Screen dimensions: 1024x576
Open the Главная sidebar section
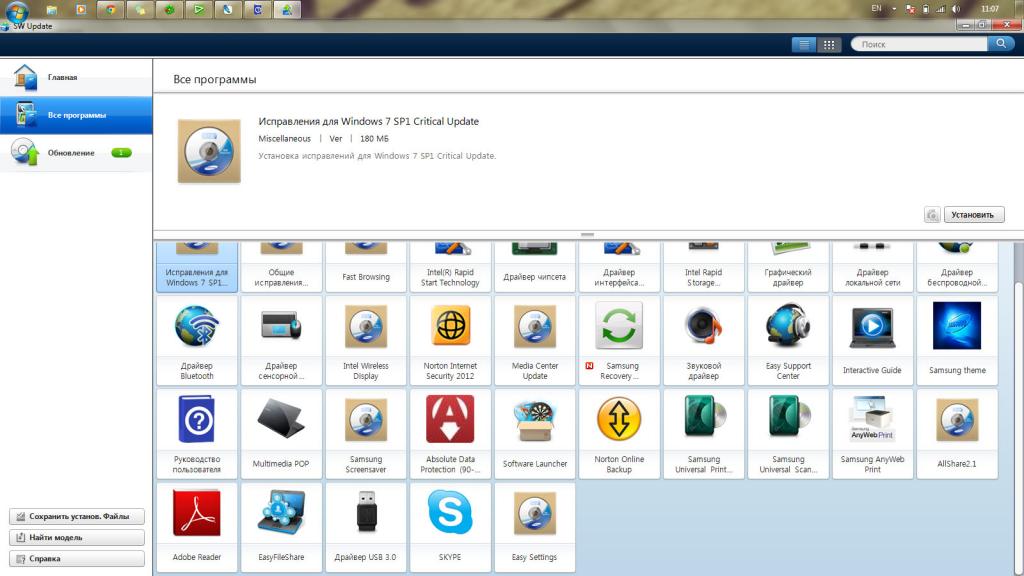point(76,77)
